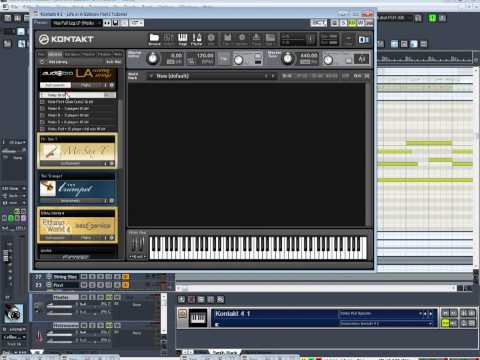This screenshot has height=360, width=480.
Task: Click a key on the Kontakt virtual keyboard
Action: pos(258,247)
